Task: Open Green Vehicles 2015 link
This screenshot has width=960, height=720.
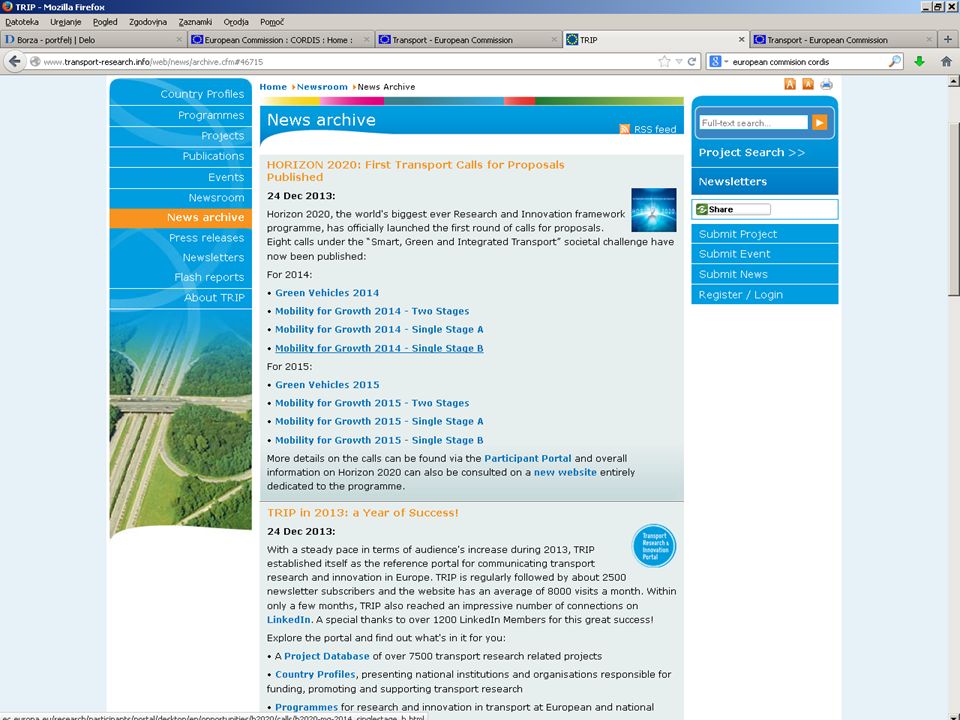Action: (327, 384)
